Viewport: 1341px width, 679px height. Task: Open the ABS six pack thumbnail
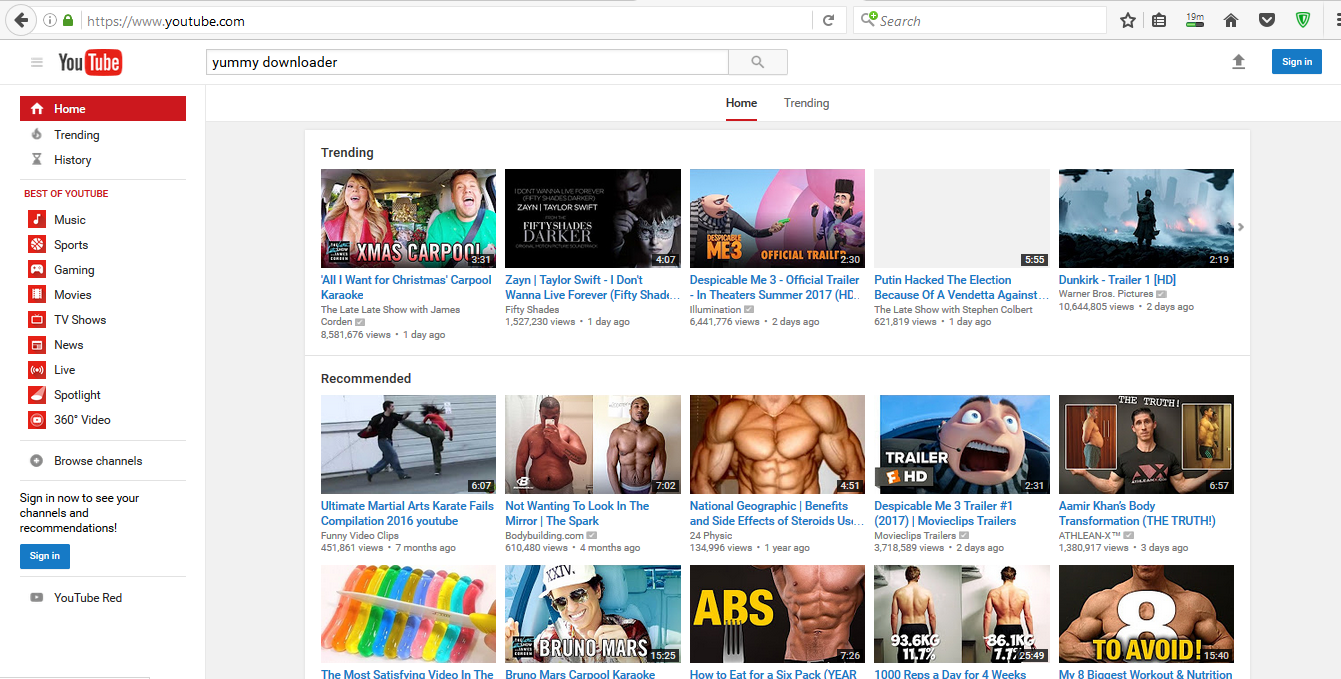[777, 614]
